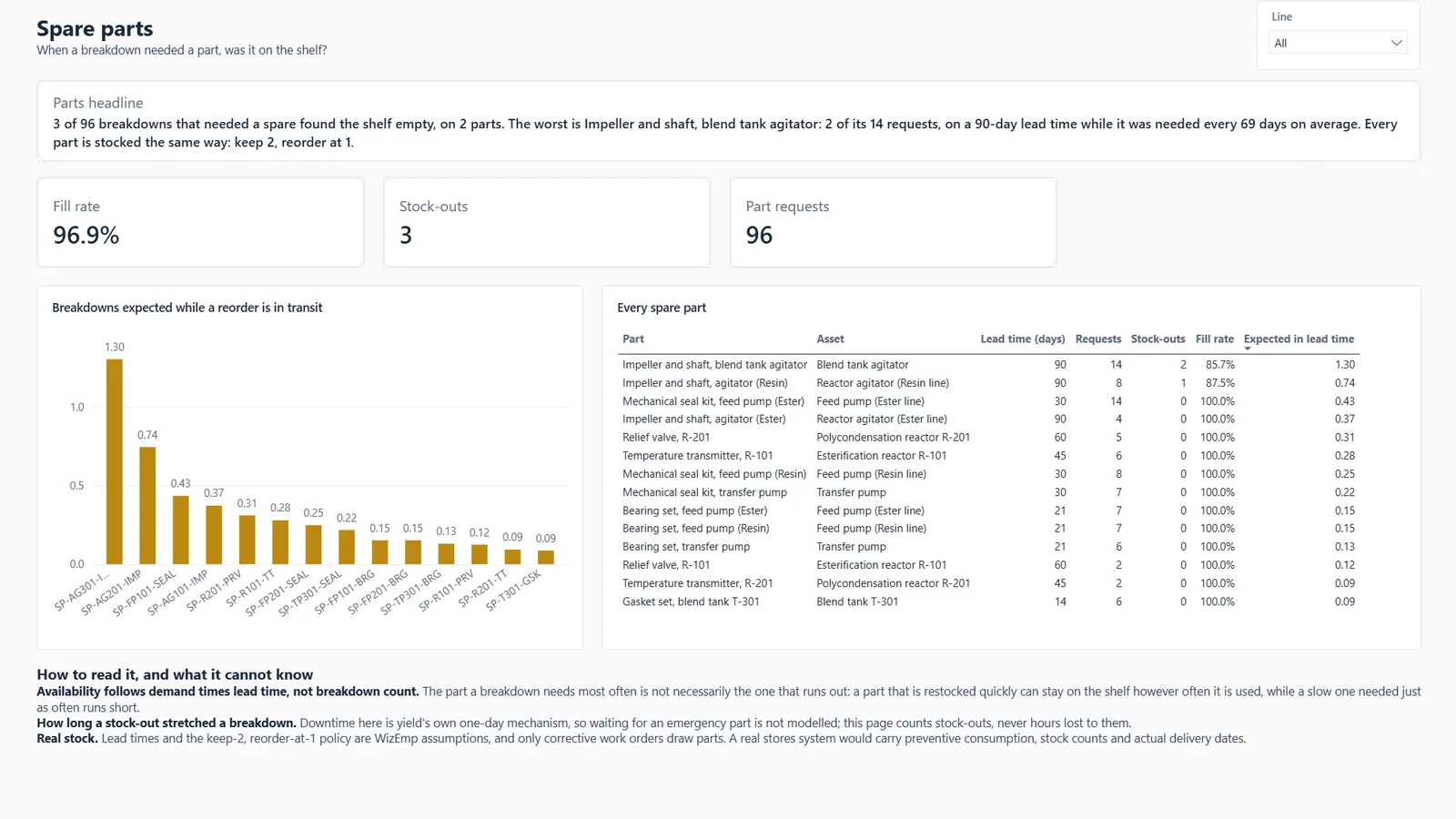The width and height of the screenshot is (1456, 819).
Task: Click the Fill rate 96.9% card
Action: click(x=200, y=222)
